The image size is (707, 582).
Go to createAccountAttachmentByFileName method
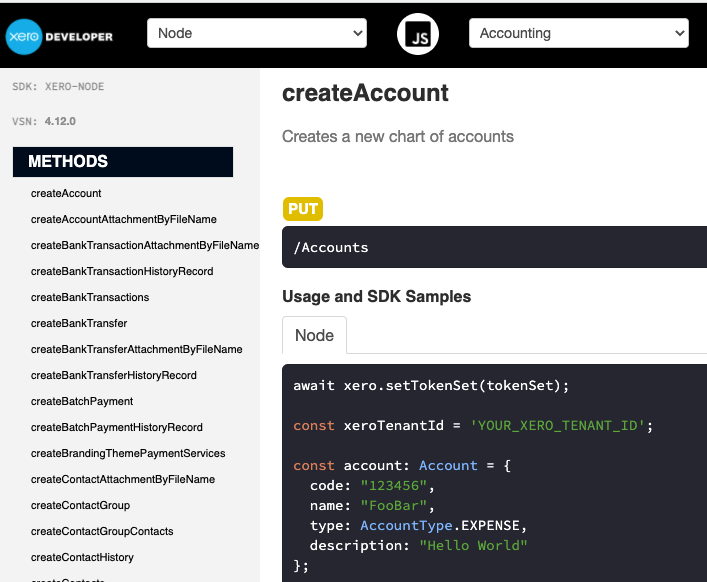123,219
